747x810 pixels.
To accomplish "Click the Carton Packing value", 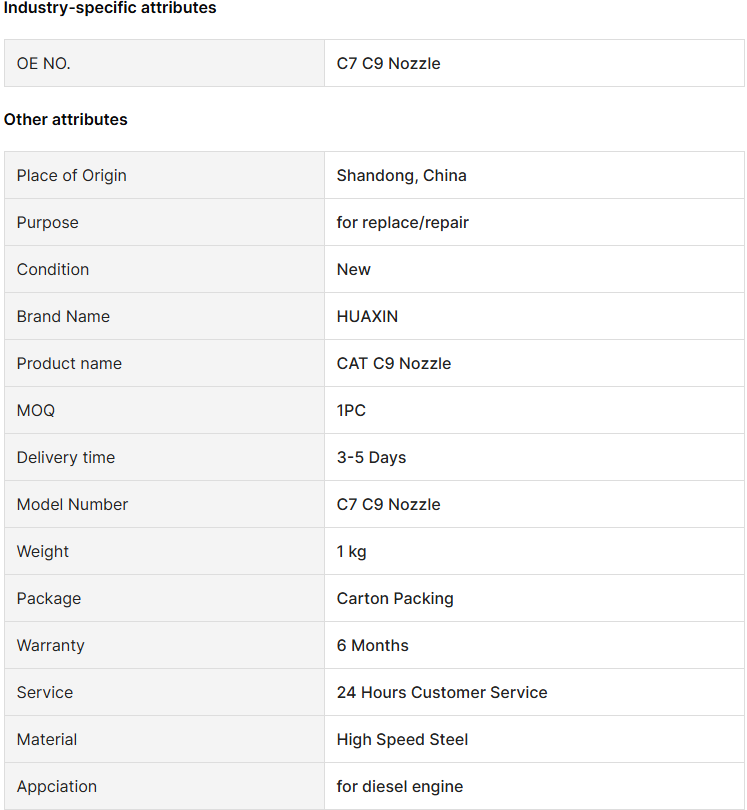I will click(395, 599).
